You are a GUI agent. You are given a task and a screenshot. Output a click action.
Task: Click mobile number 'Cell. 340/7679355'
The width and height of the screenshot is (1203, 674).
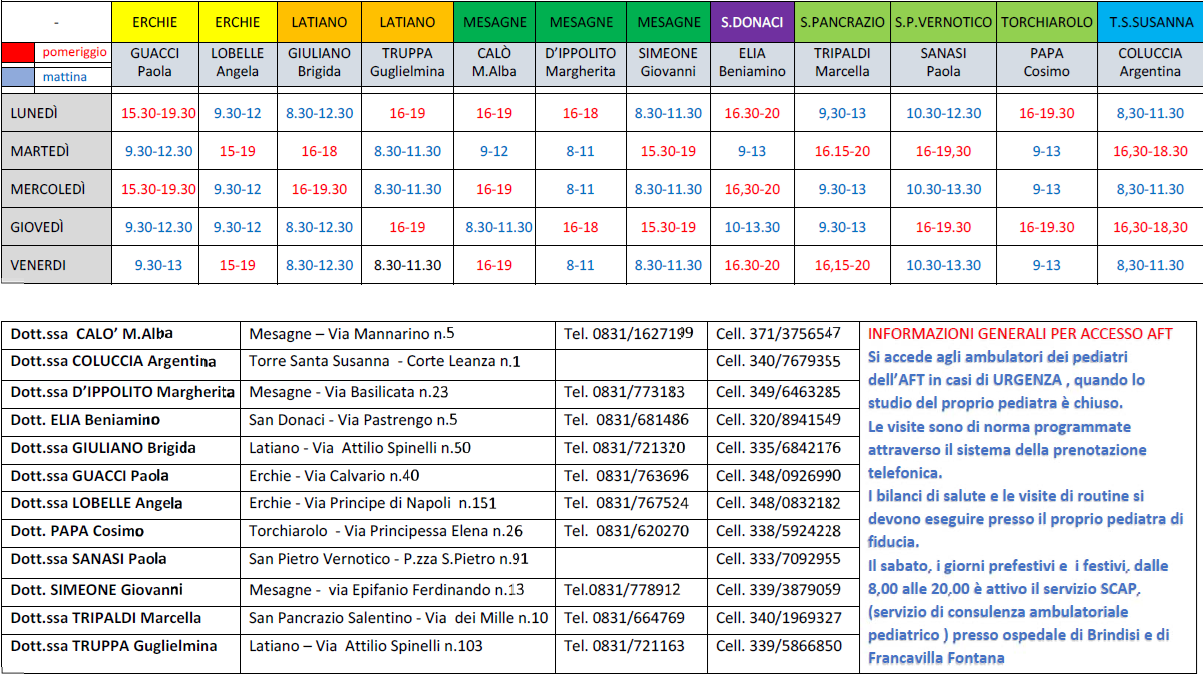(779, 361)
